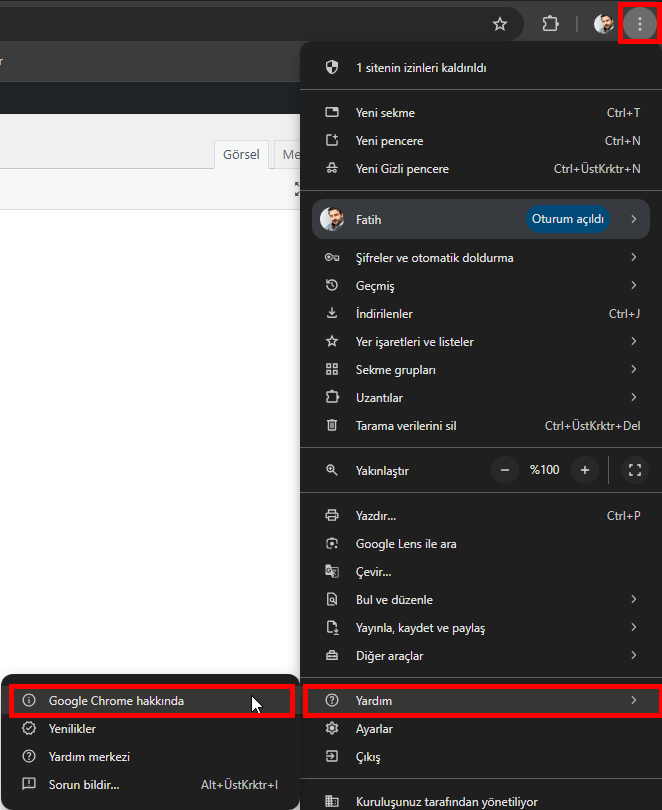Screen dimensions: 662x810
Task: Click the trash icon for Tarama verilerini sil
Action: (x=333, y=425)
